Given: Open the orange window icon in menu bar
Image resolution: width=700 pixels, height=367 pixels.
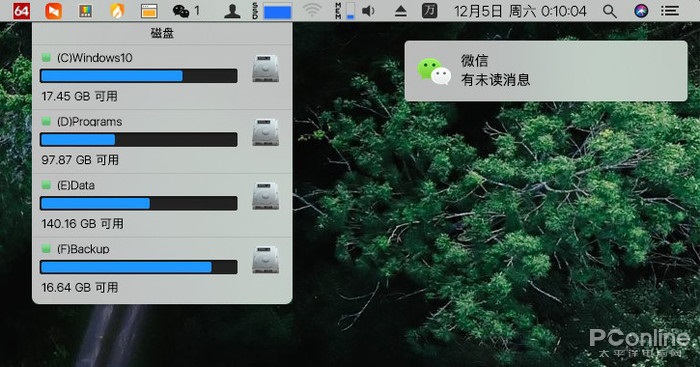Looking at the screenshot, I should [149, 11].
